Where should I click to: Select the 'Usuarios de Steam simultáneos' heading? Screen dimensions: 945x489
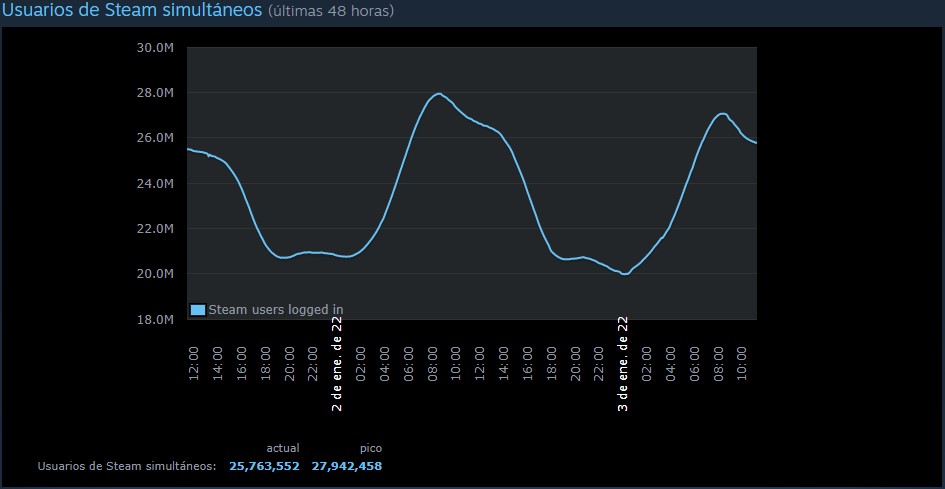point(132,10)
